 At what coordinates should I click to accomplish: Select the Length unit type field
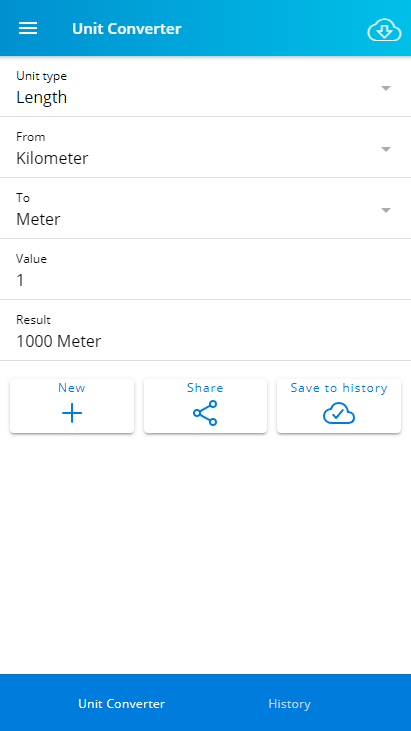click(x=206, y=87)
